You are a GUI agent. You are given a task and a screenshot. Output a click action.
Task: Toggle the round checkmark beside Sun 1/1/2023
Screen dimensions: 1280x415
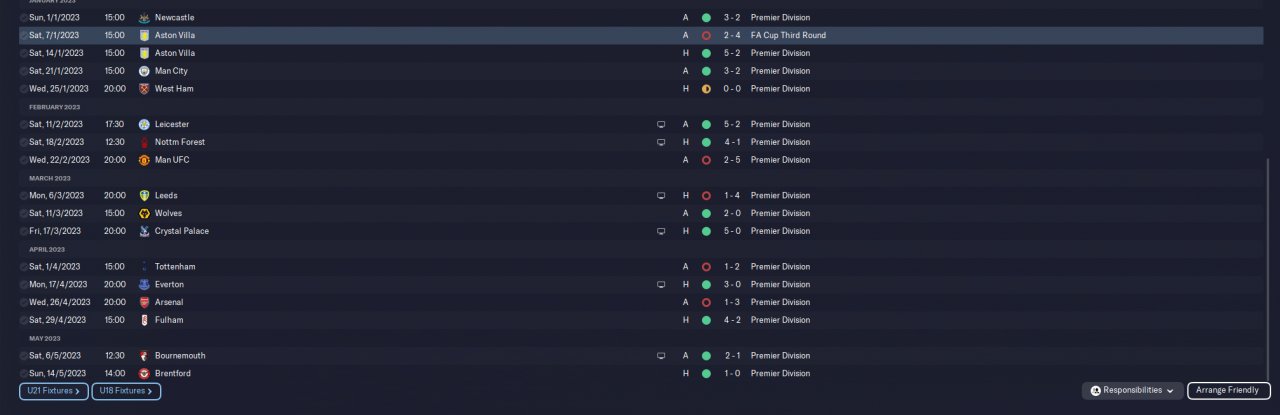tap(24, 18)
